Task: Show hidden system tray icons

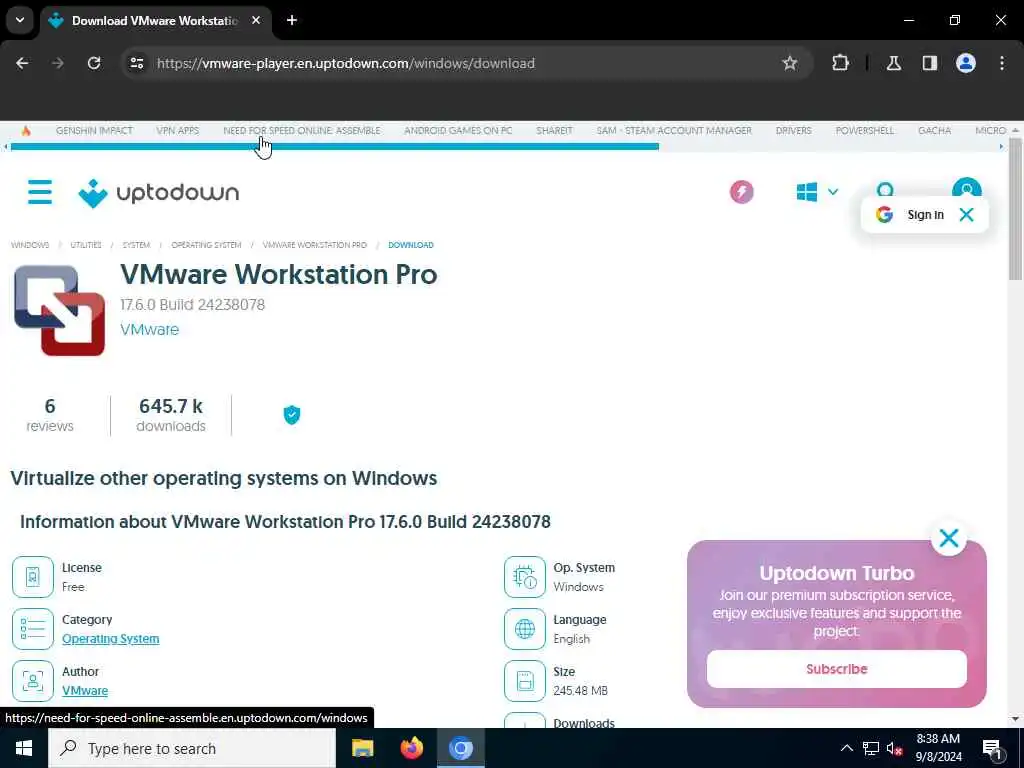Action: coord(846,748)
